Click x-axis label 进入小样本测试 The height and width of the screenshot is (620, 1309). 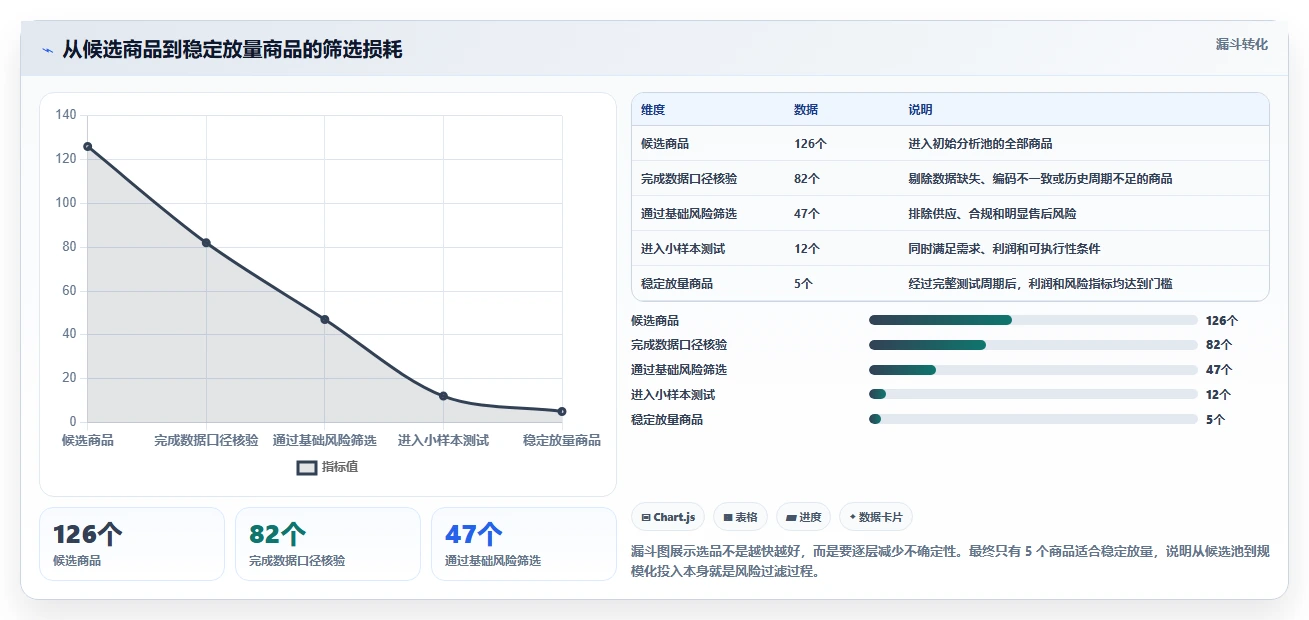point(443,440)
